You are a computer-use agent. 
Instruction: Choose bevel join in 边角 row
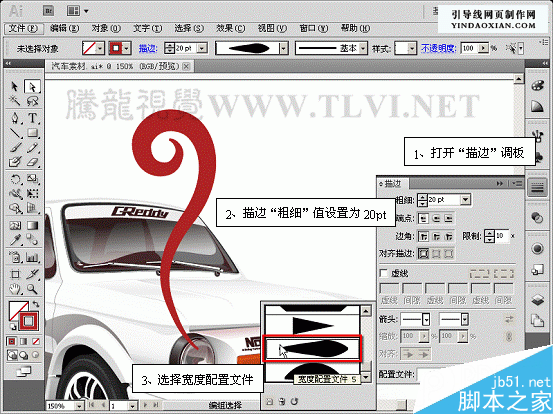click(x=449, y=236)
